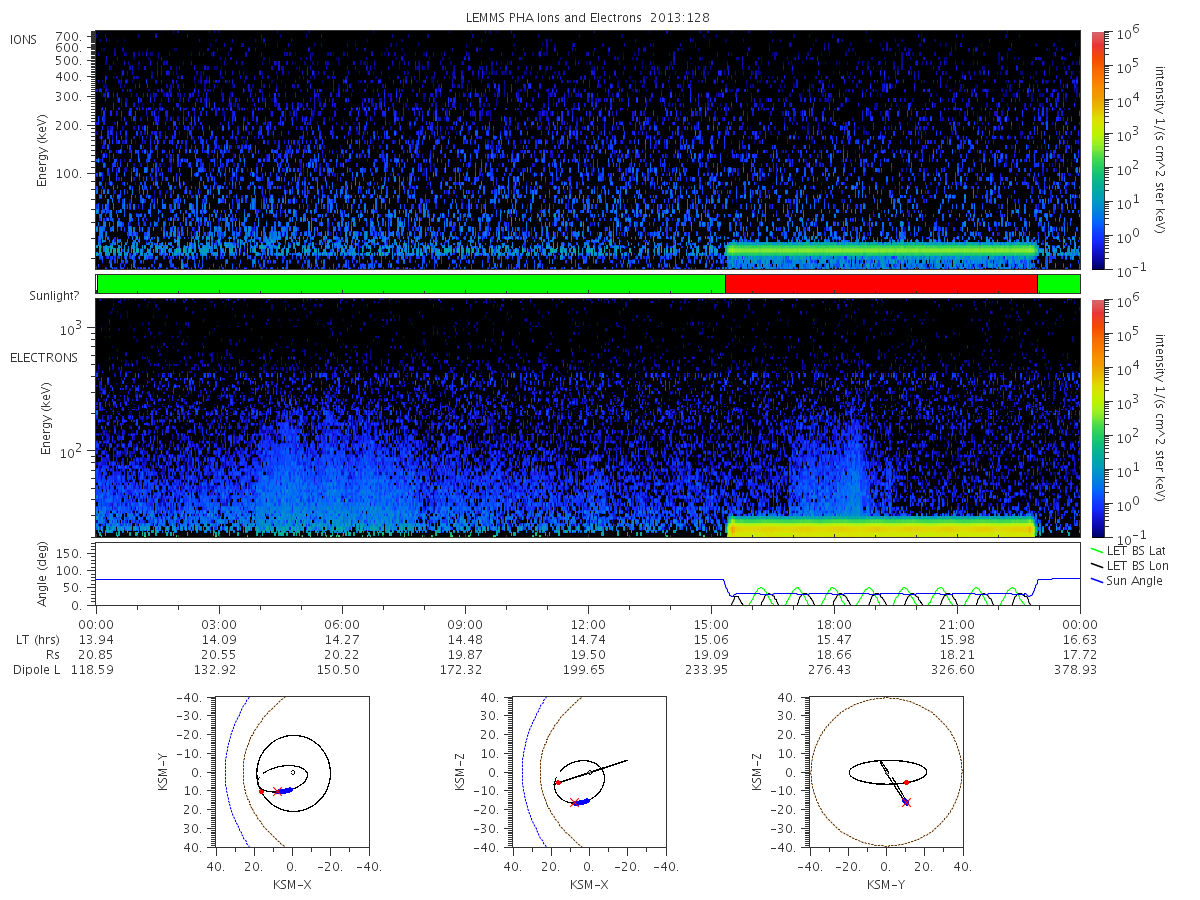This screenshot has height=900, width=1200.
Task: Click the red sunlight status bar segment
Action: tap(881, 284)
